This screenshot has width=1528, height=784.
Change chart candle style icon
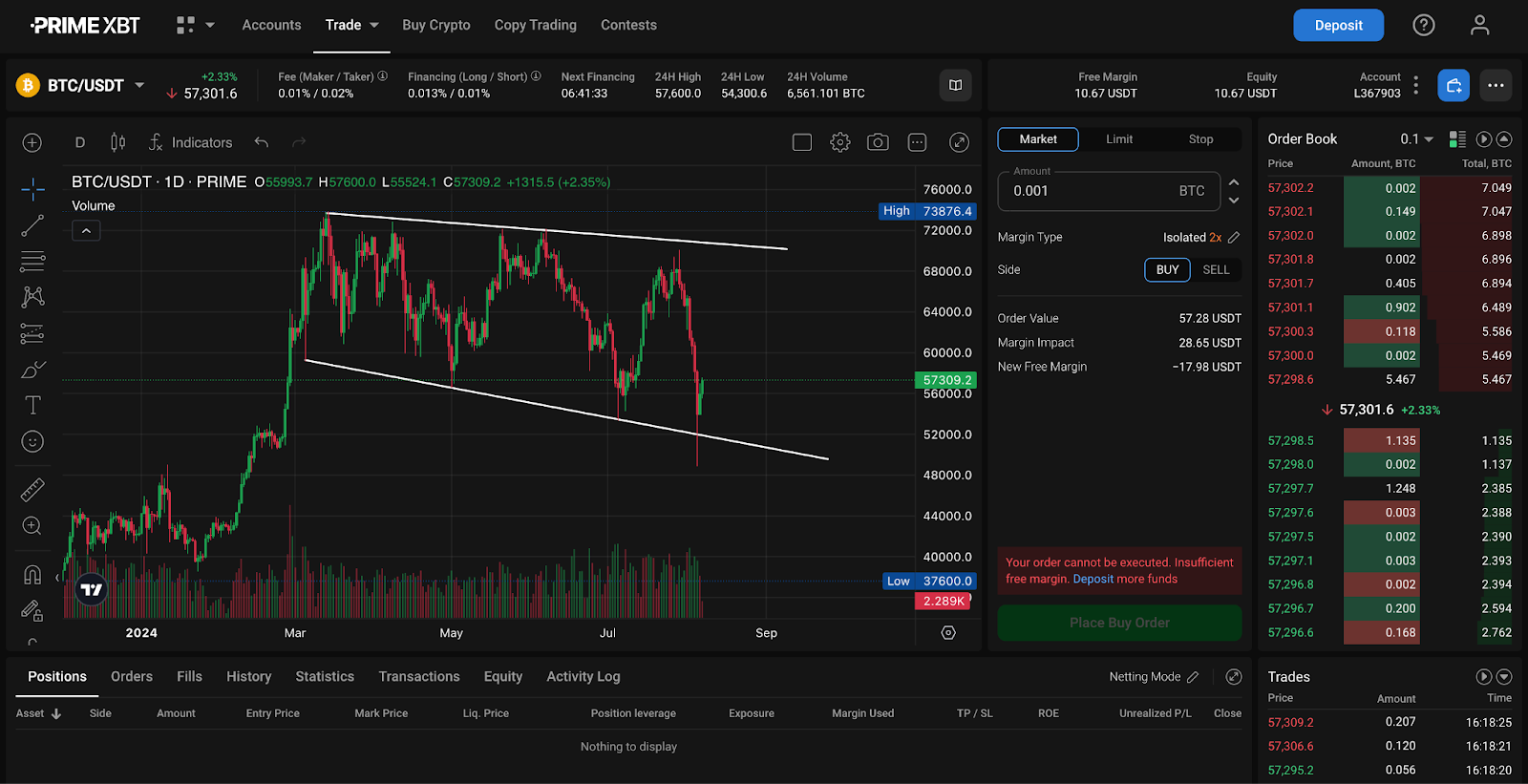click(117, 142)
